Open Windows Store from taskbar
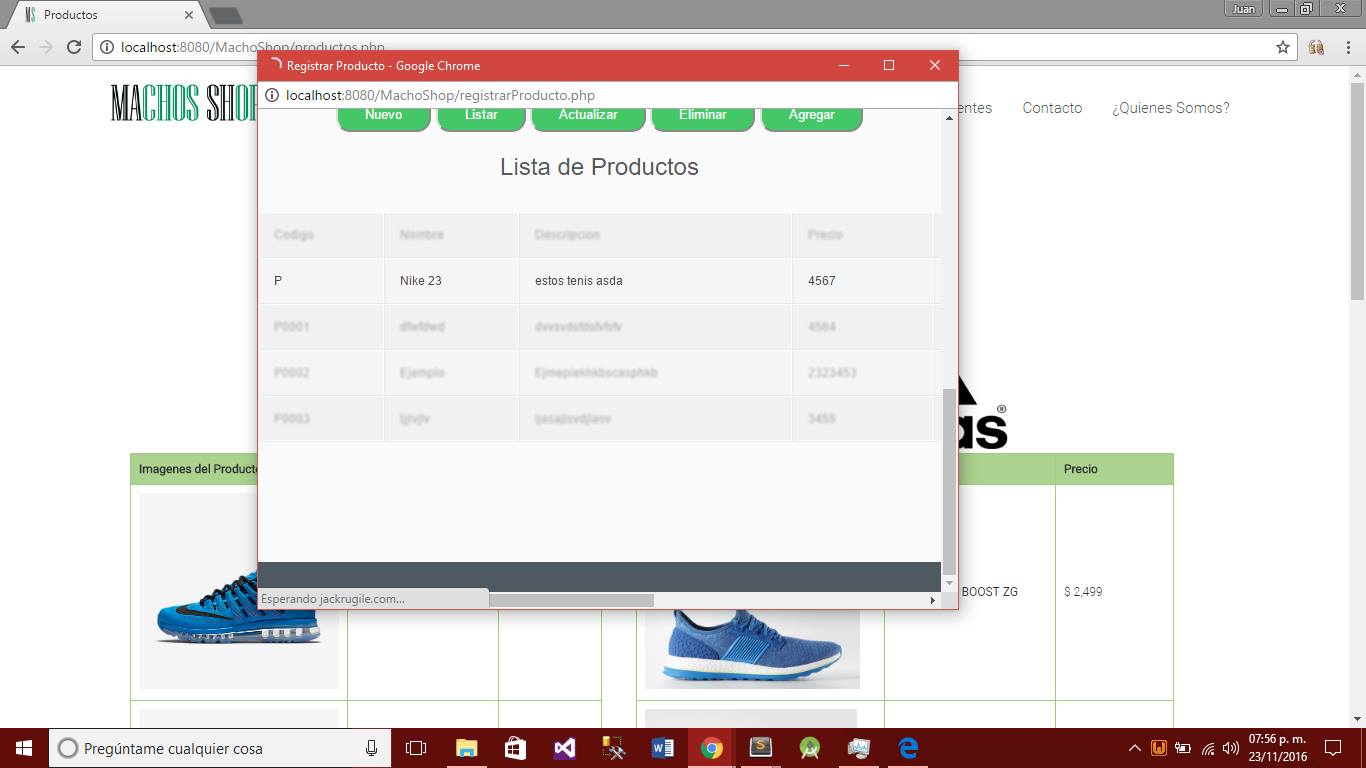The image size is (1366, 768). pyautogui.click(x=515, y=748)
